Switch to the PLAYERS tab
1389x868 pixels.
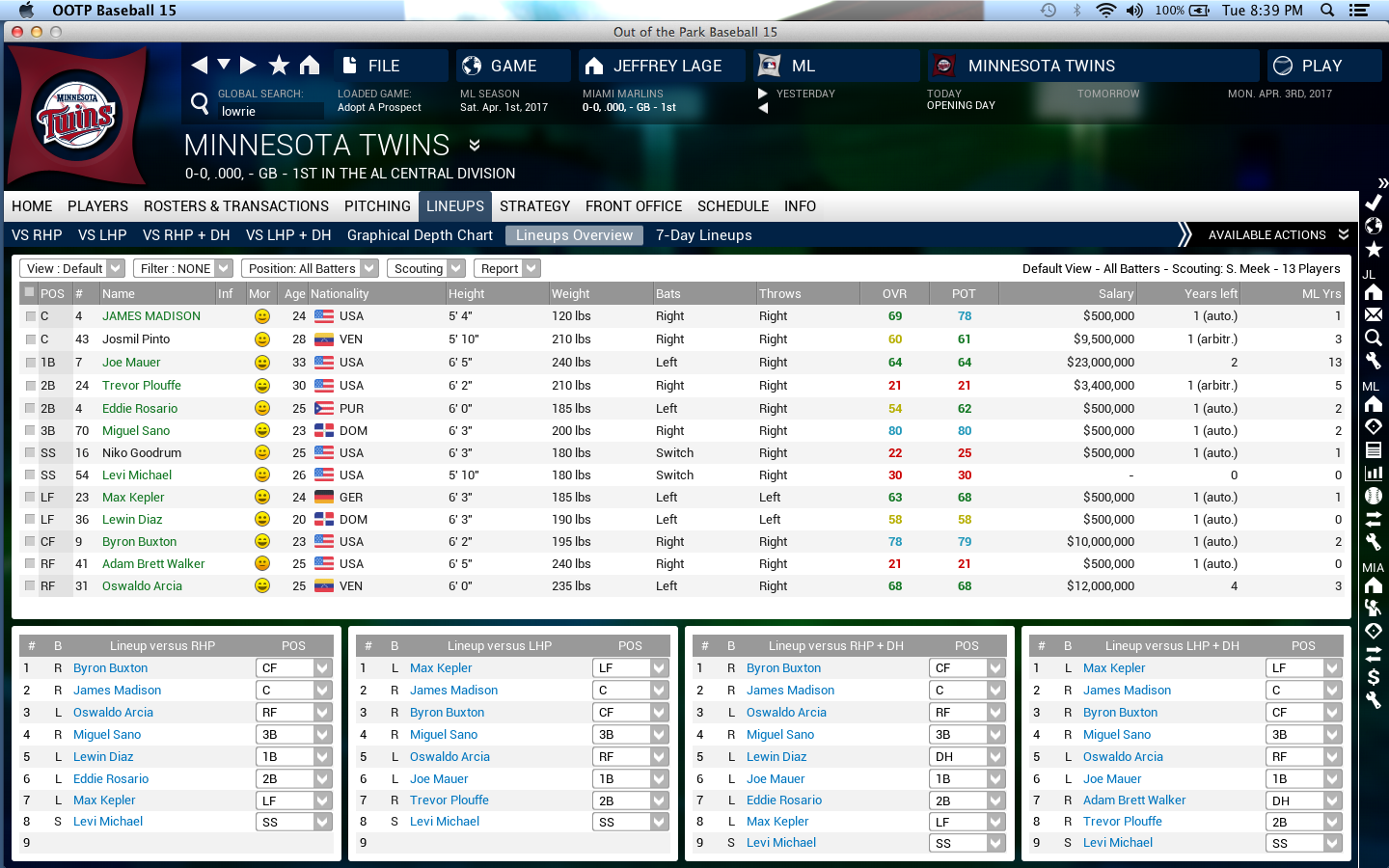click(97, 206)
